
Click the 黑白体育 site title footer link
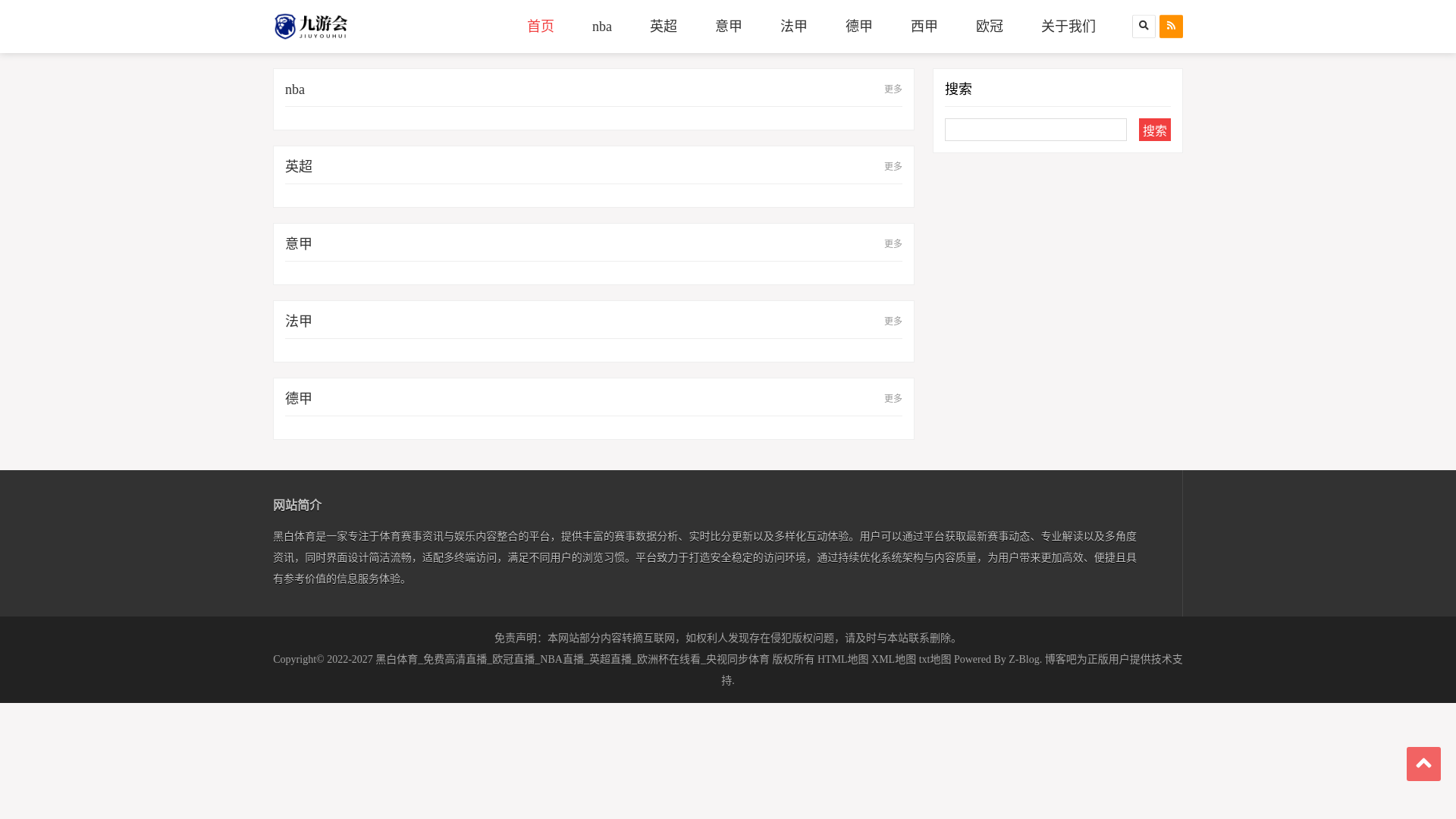point(573,660)
